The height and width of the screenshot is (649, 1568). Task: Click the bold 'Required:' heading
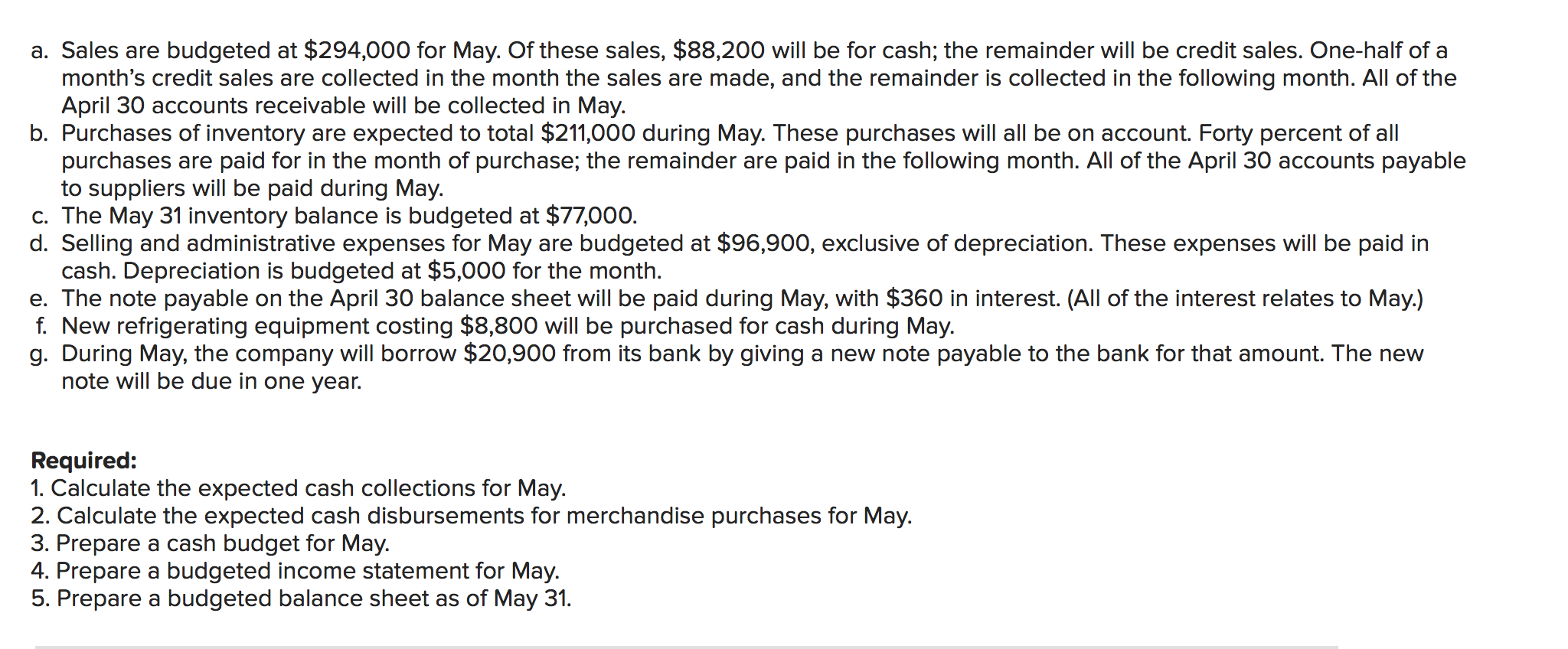(x=83, y=461)
